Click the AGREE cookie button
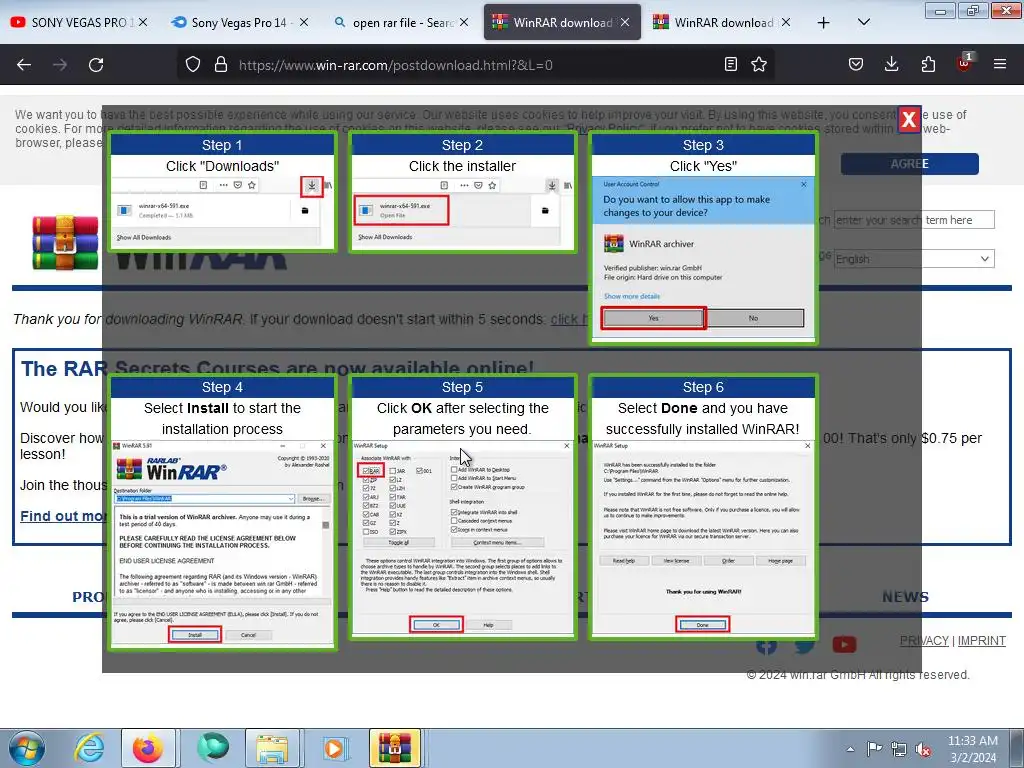The height and width of the screenshot is (768, 1024). pos(910,164)
